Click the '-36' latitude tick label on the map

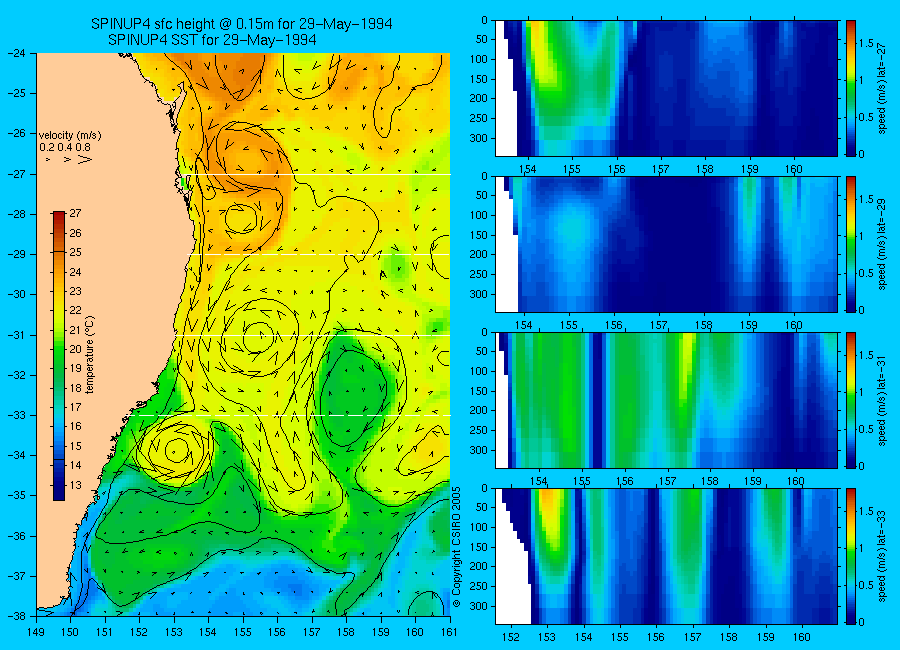point(17,536)
